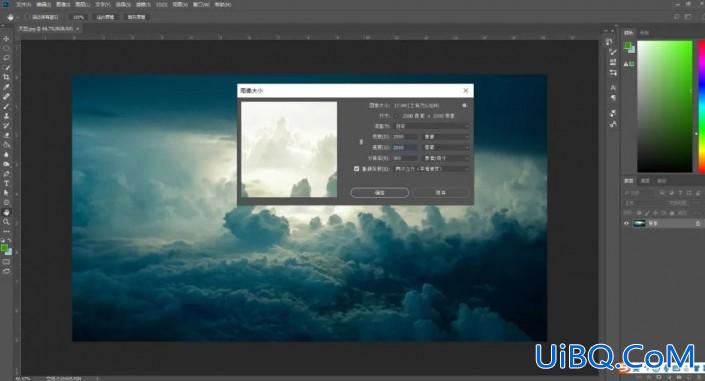Select the Hand tool in the toolbar

coord(6,212)
